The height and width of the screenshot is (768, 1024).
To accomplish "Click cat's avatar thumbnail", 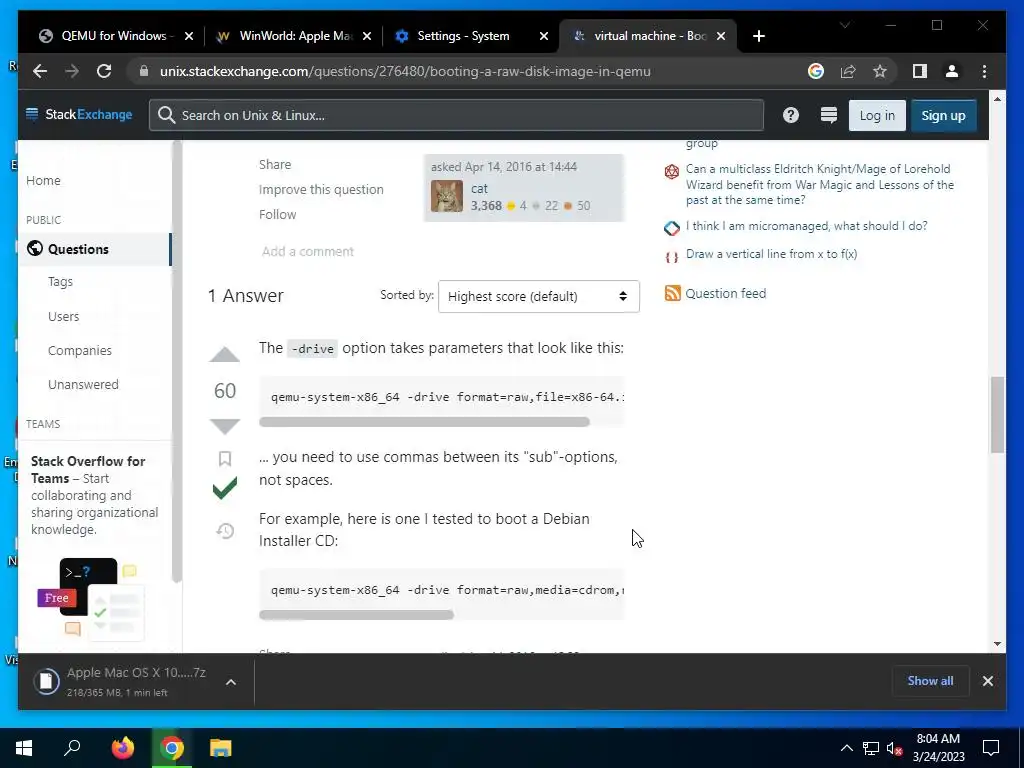I will point(447,196).
